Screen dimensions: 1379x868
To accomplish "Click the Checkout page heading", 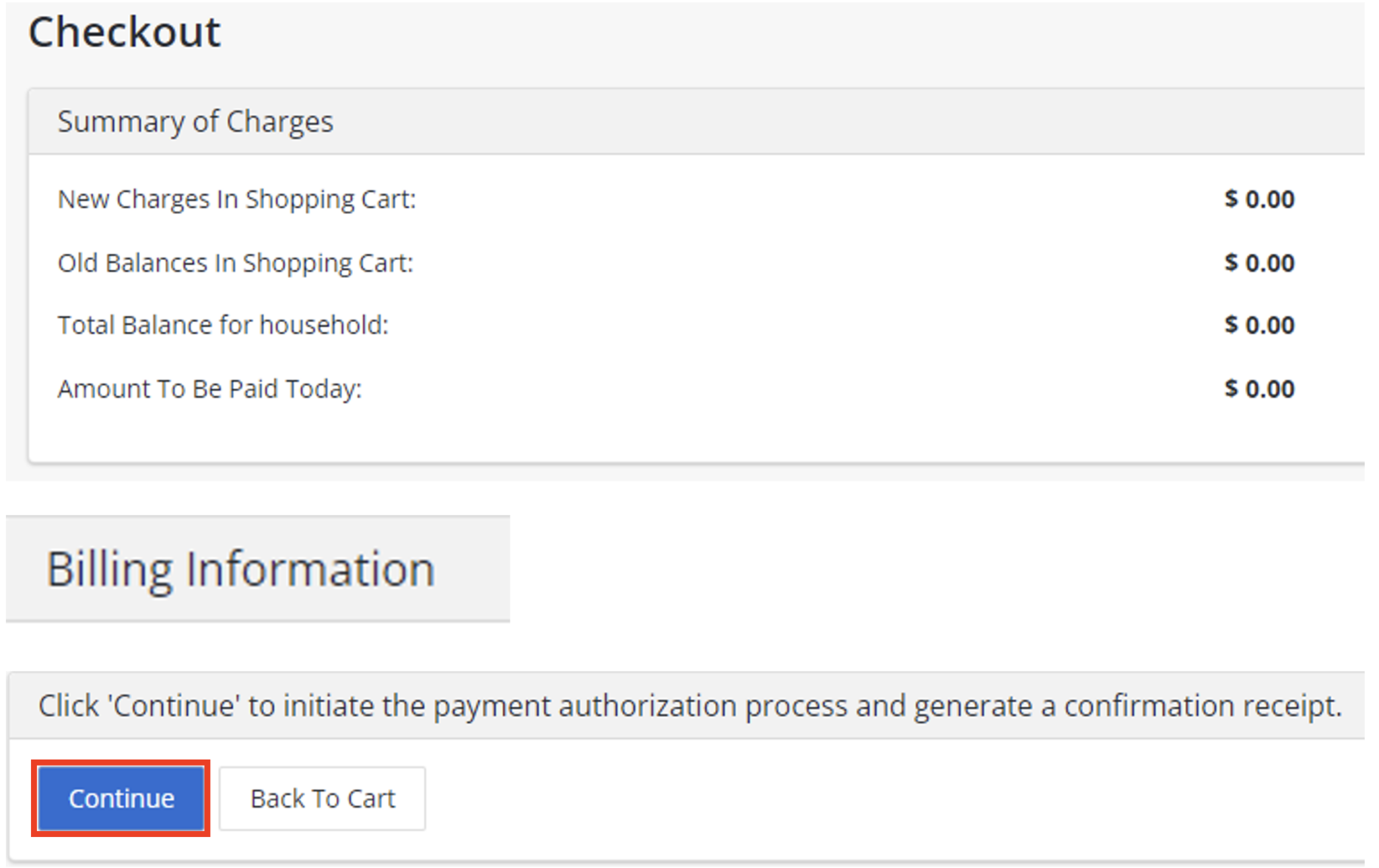I will click(x=125, y=32).
